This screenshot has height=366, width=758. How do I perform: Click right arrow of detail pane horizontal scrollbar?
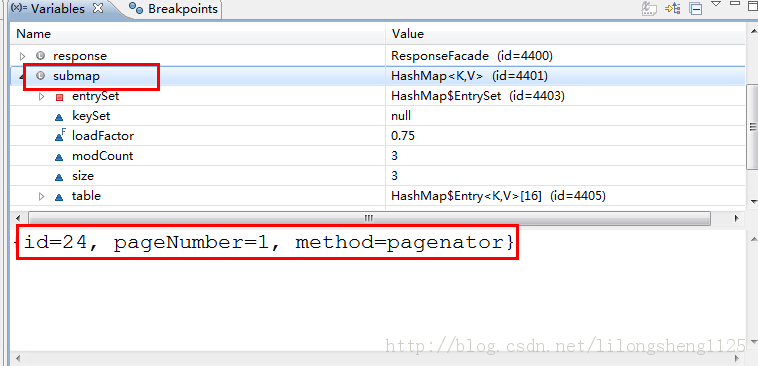(x=737, y=358)
